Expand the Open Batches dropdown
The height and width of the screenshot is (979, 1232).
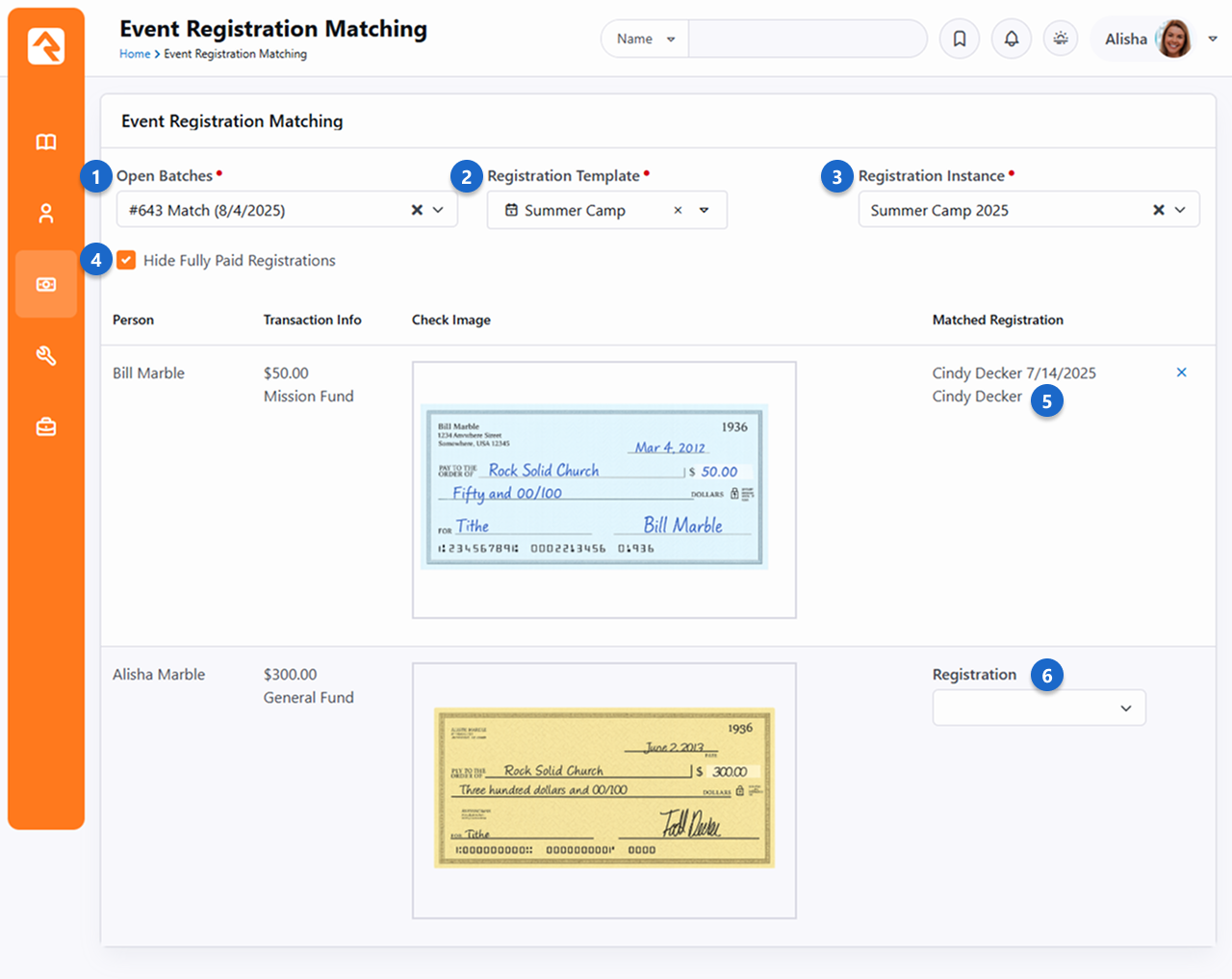click(x=438, y=210)
